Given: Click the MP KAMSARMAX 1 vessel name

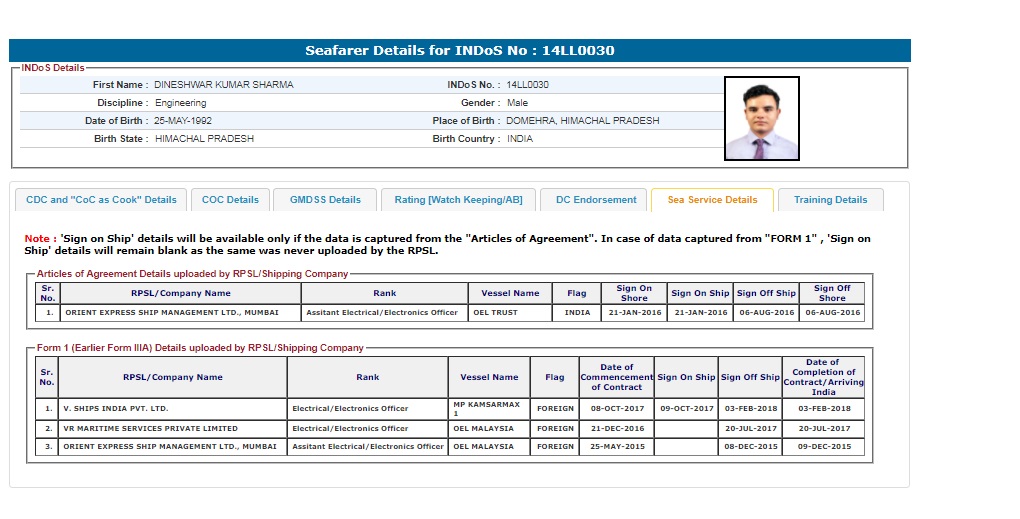Looking at the screenshot, I should [x=485, y=409].
